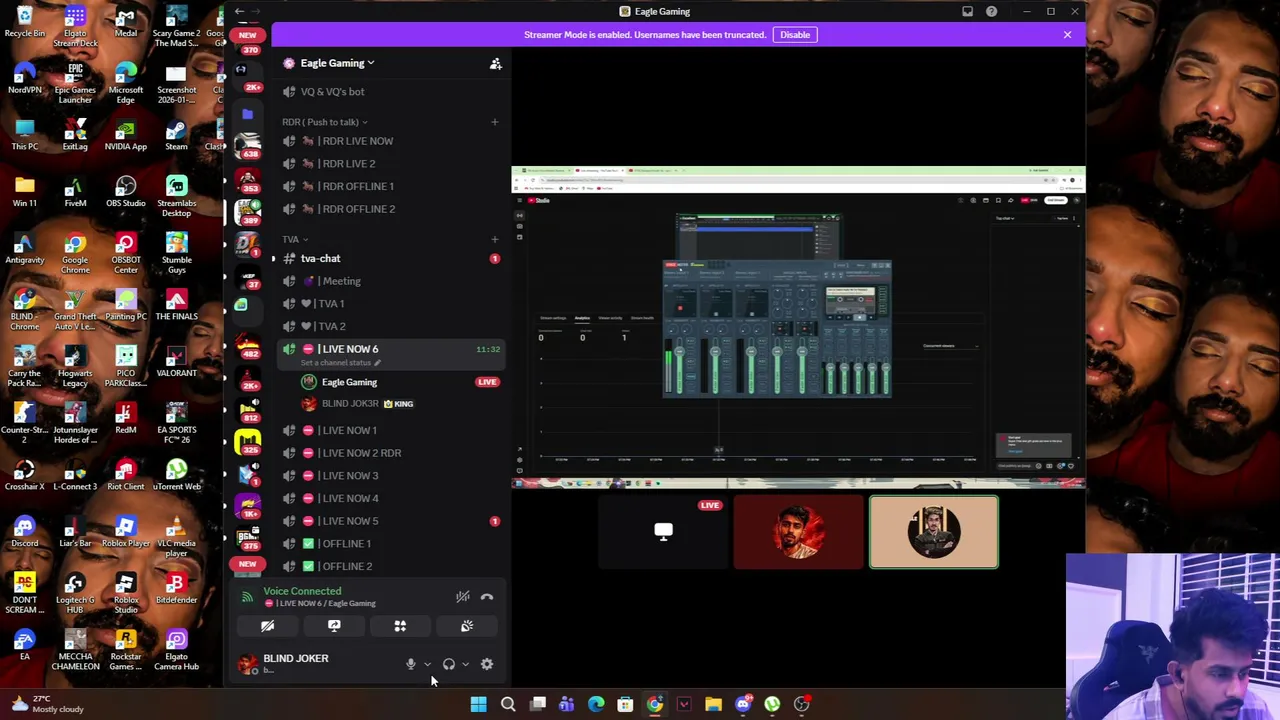Join the OFFLINE 2 voice channel
1280x720 pixels.
(x=391, y=566)
